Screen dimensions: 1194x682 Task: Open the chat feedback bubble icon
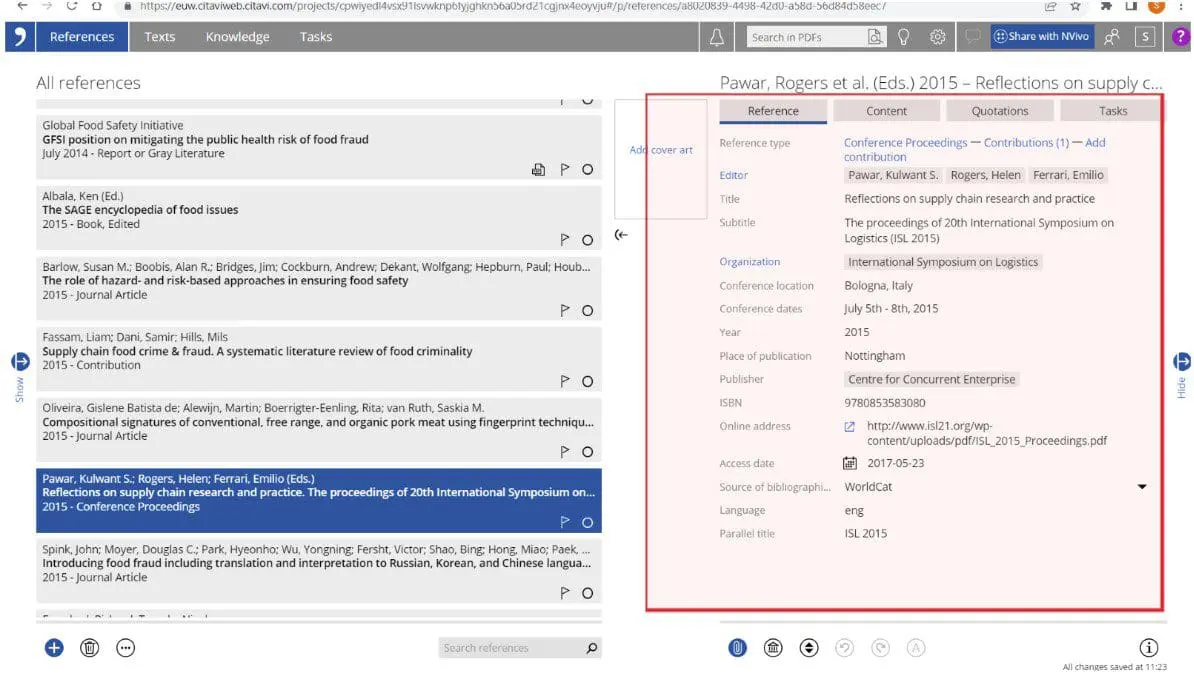(x=972, y=36)
